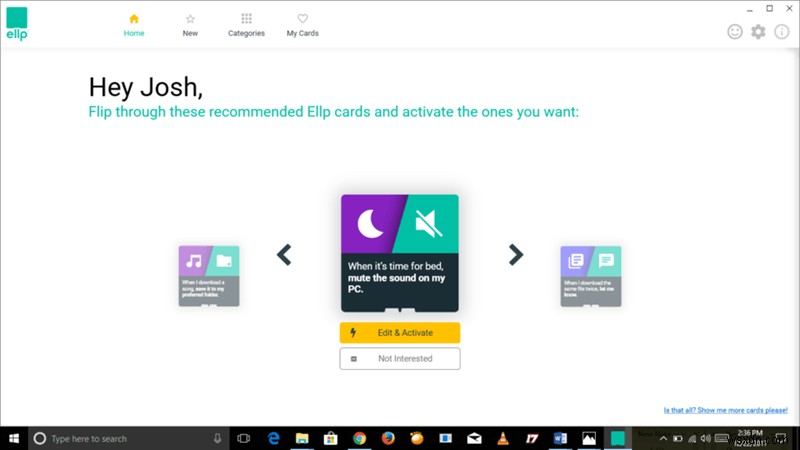Go to My Cards tab

point(303,26)
